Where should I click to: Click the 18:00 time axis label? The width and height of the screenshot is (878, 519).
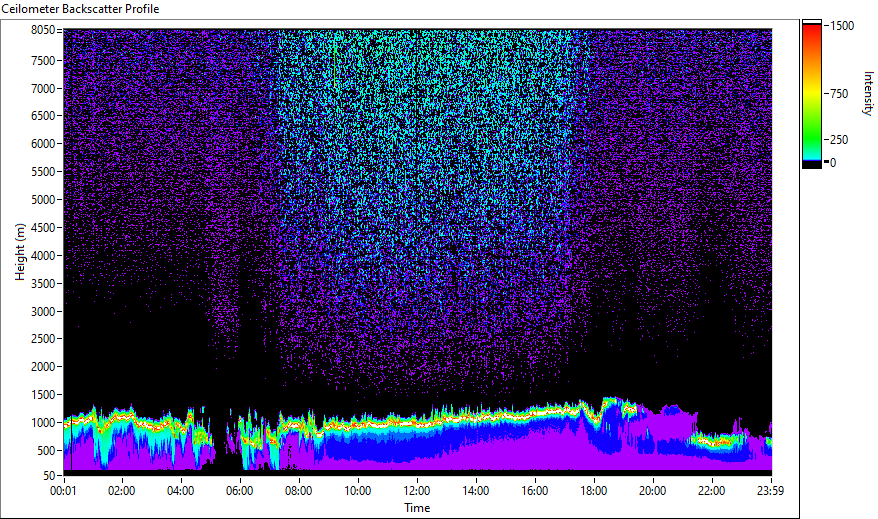[x=594, y=491]
